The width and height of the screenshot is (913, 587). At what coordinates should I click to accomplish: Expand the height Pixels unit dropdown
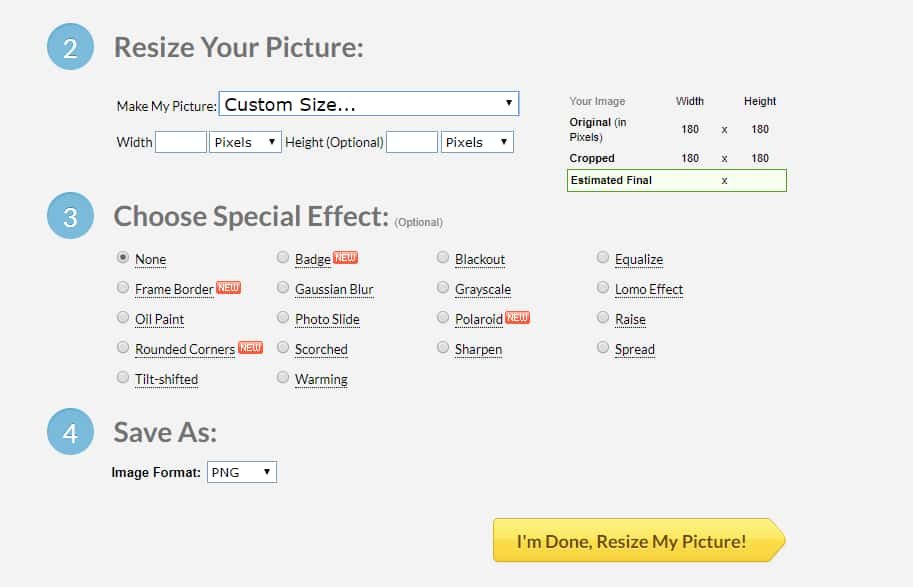477,142
